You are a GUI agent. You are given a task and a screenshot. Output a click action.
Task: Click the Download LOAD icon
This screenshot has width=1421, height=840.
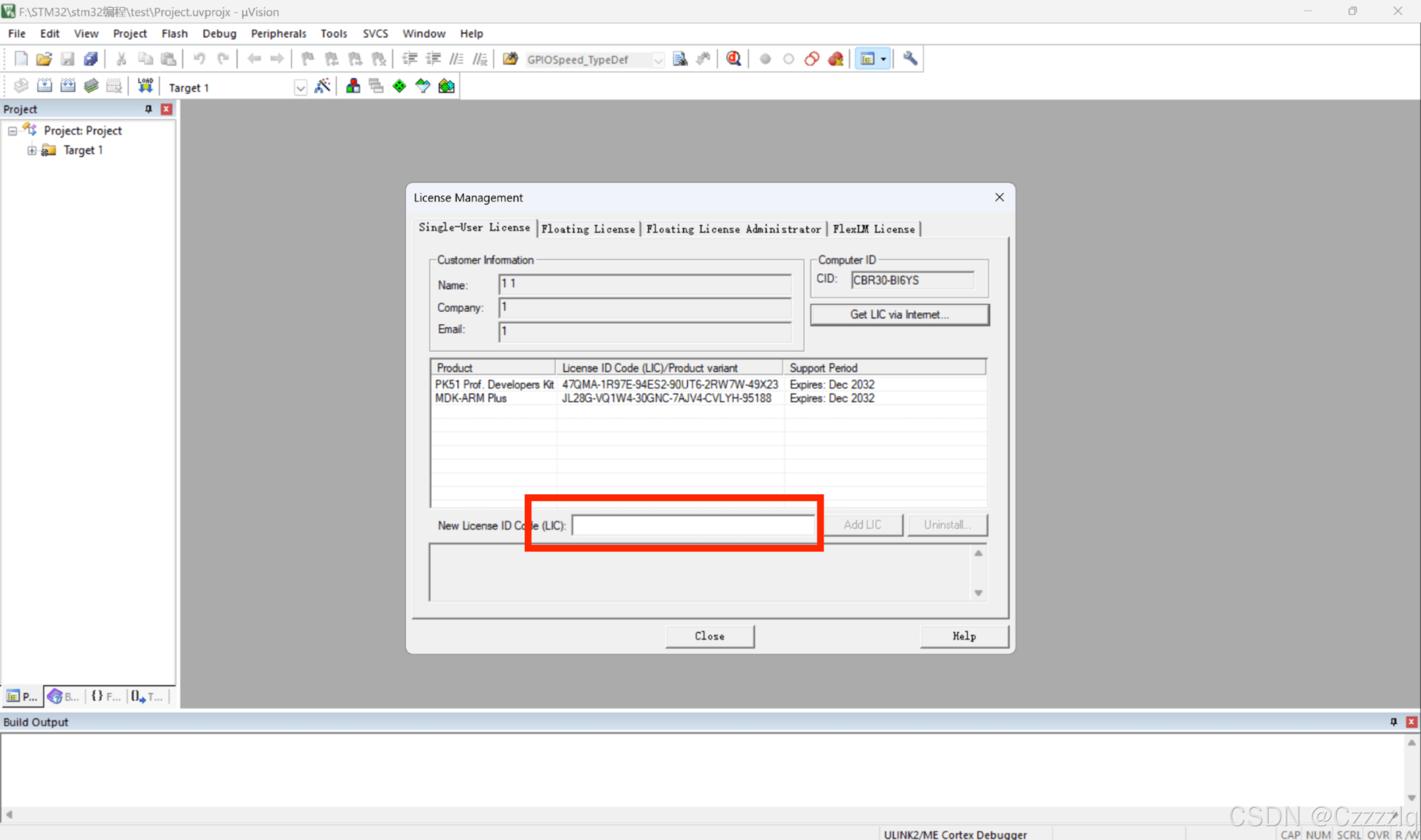146,86
